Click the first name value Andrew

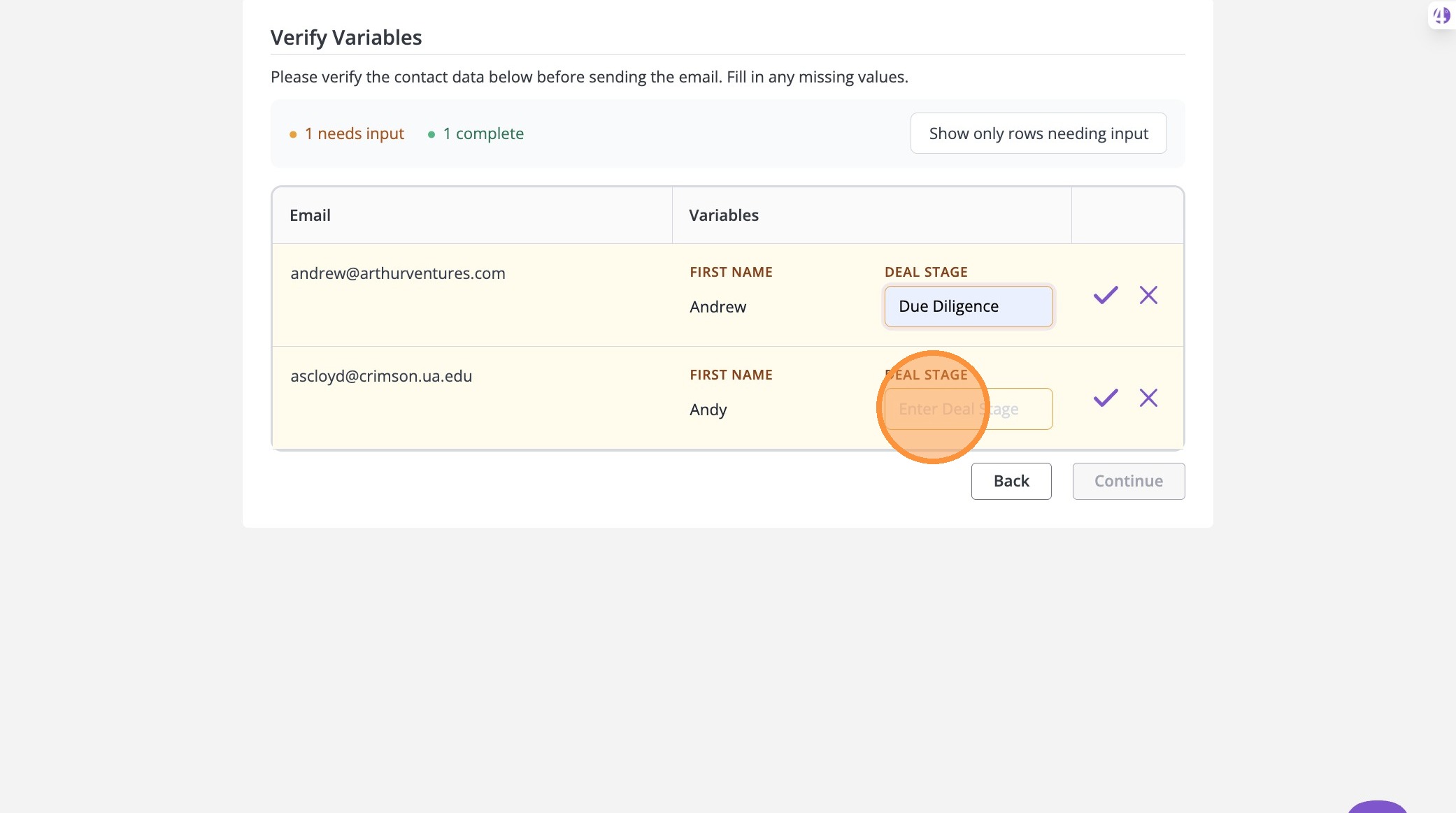coord(718,307)
